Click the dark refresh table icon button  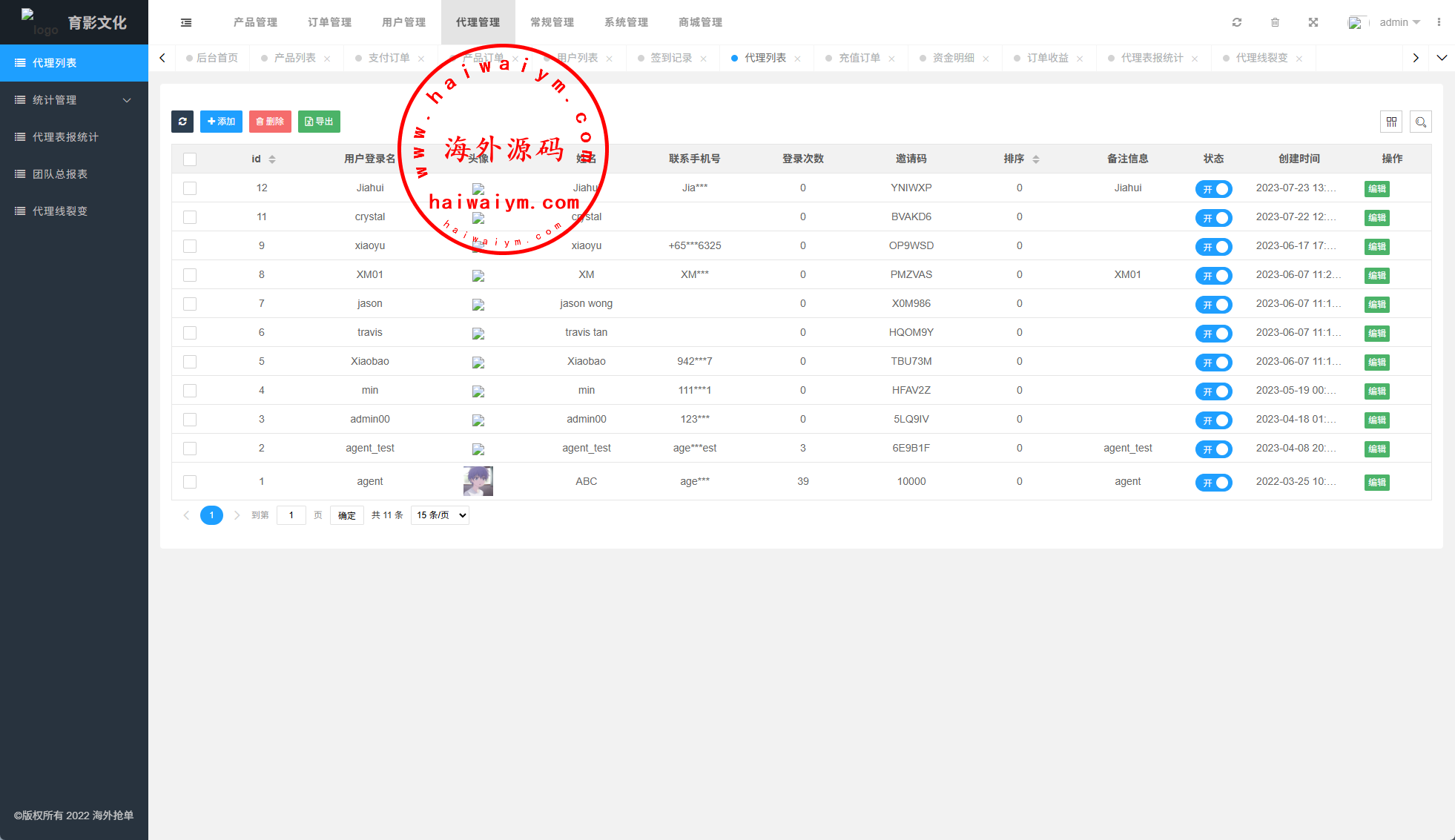tap(182, 122)
